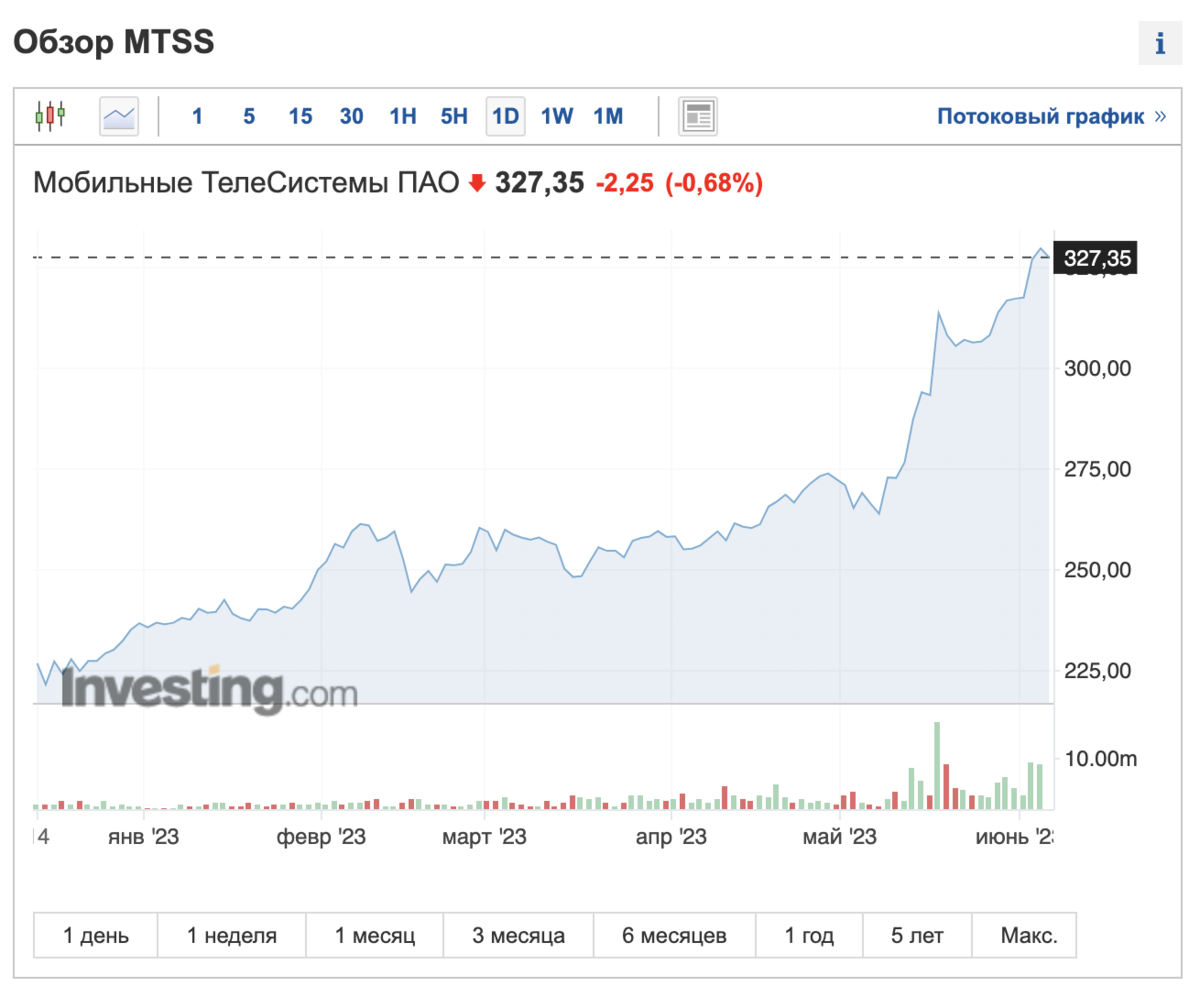The image size is (1200, 997).
Task: Show range 6 месяцев
Action: click(675, 937)
